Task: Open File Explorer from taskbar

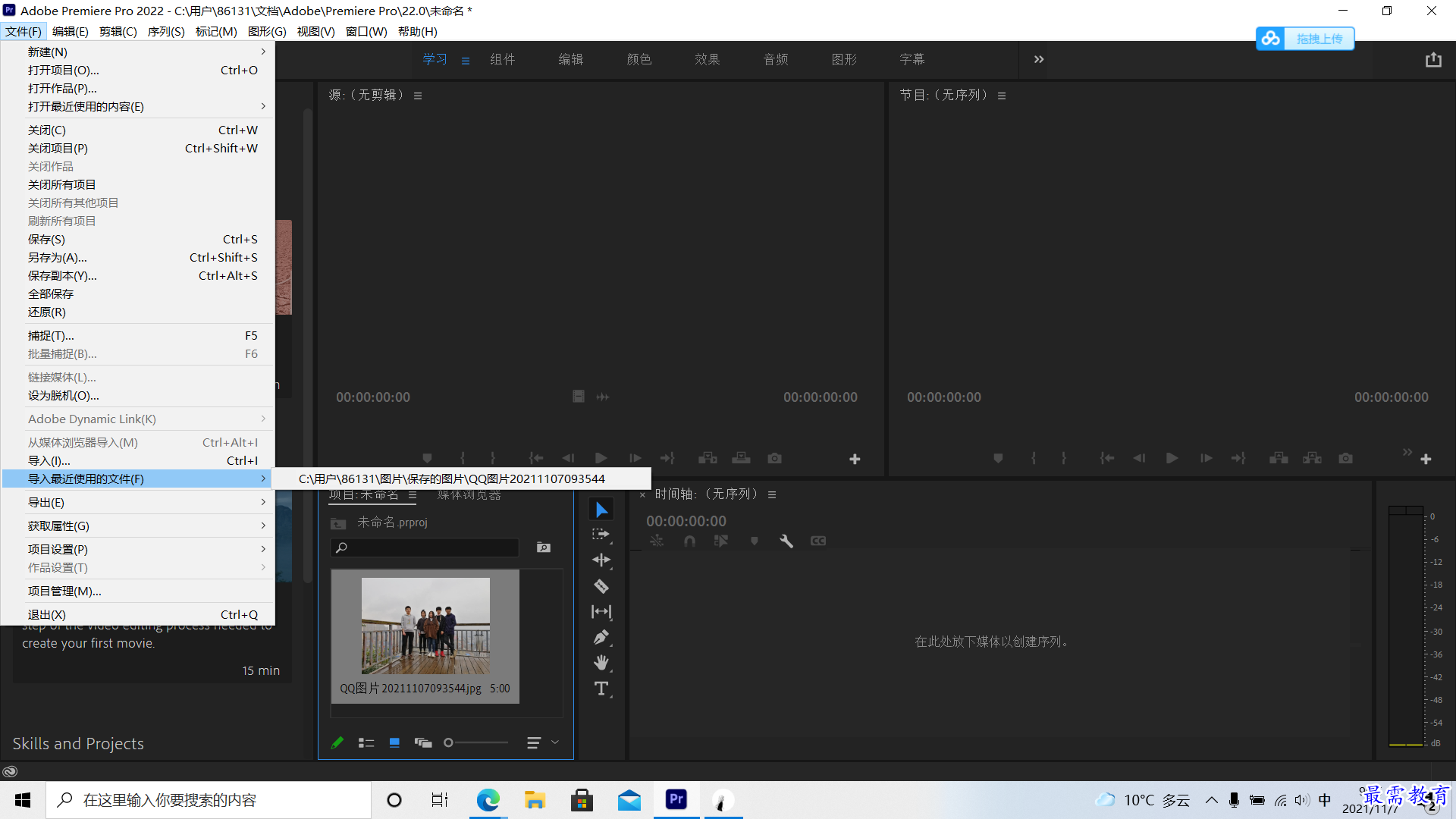Action: coord(535,800)
